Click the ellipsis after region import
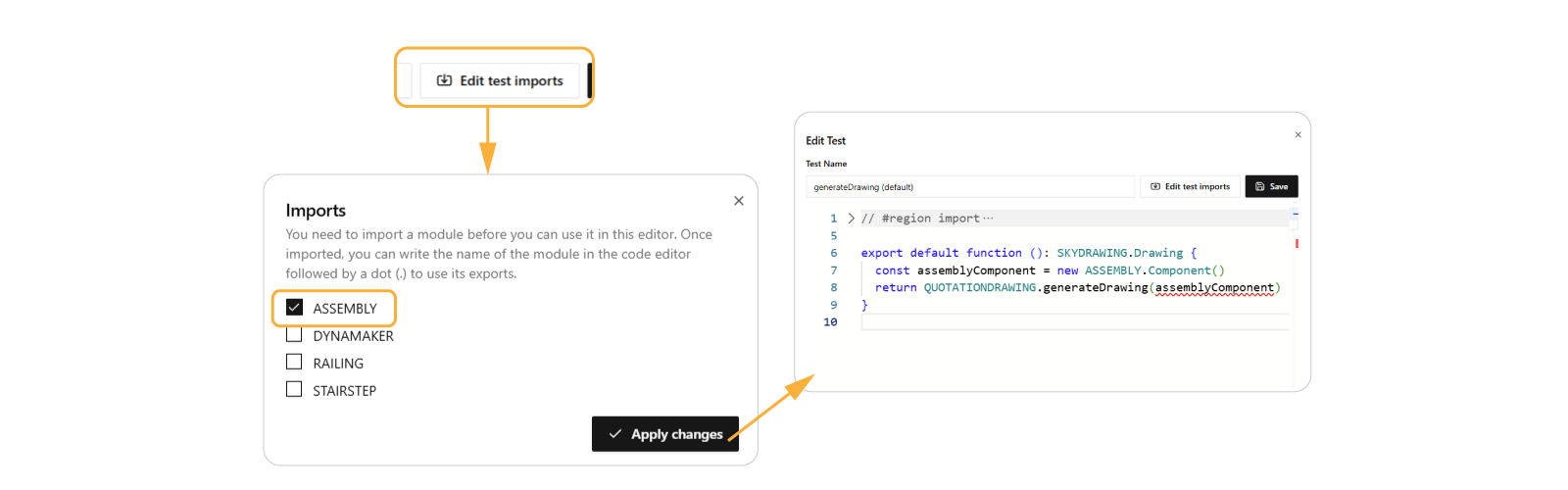Screen dimensions: 1568x490 coord(988,219)
